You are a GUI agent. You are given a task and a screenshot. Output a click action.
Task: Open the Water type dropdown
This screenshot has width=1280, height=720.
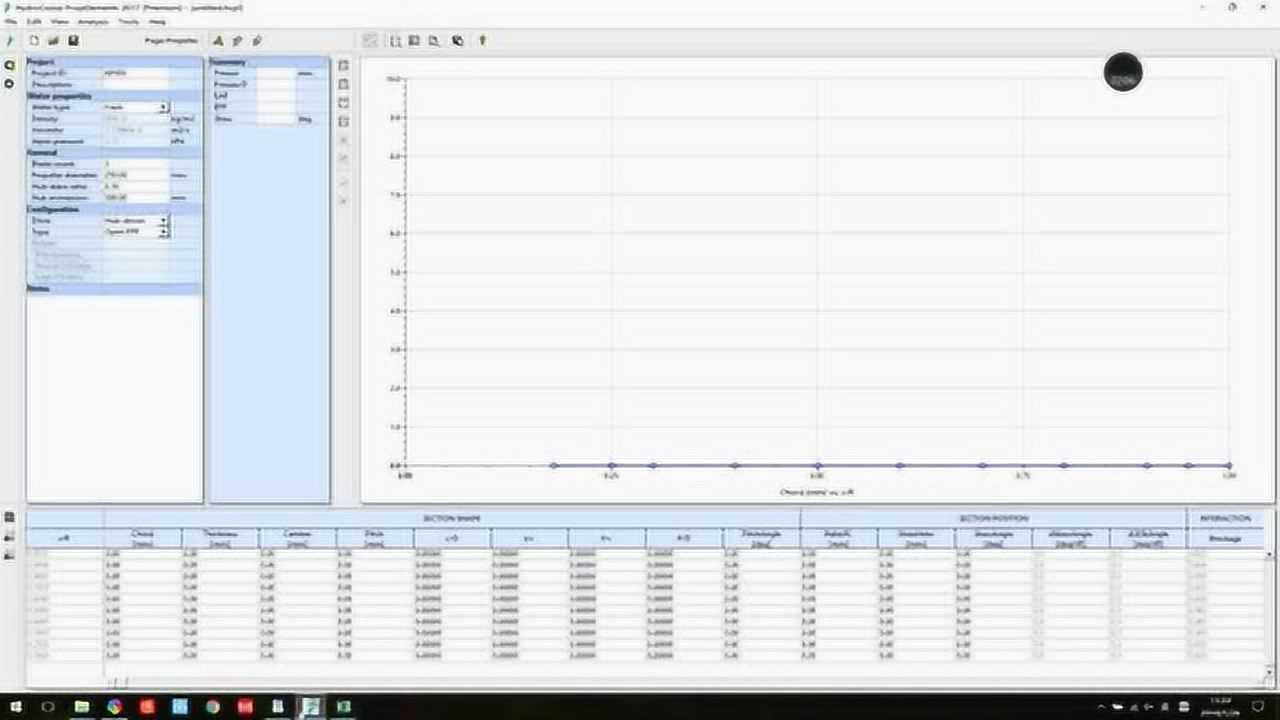point(163,107)
